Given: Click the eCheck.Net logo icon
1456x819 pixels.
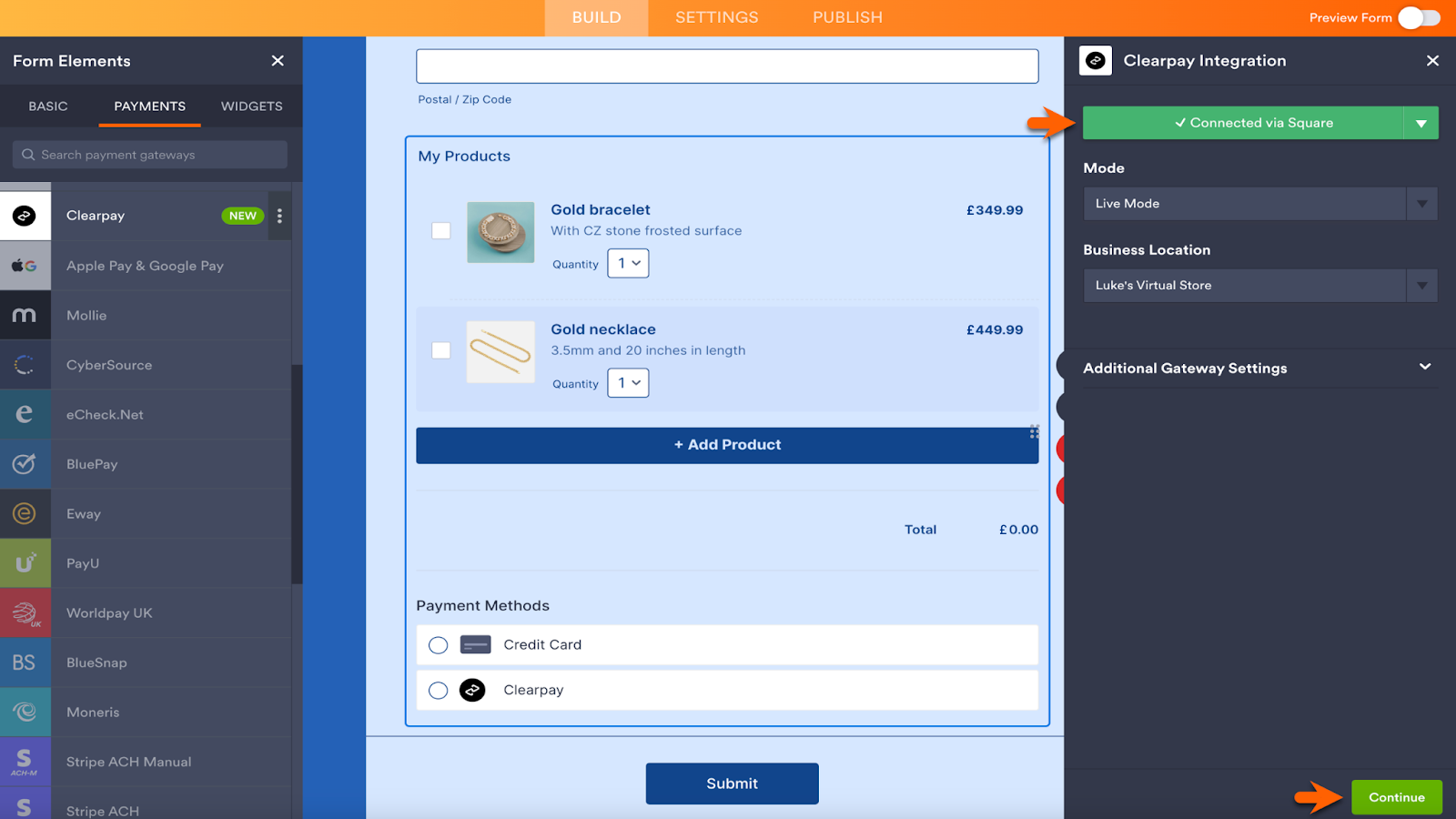Looking at the screenshot, I should click(25, 414).
